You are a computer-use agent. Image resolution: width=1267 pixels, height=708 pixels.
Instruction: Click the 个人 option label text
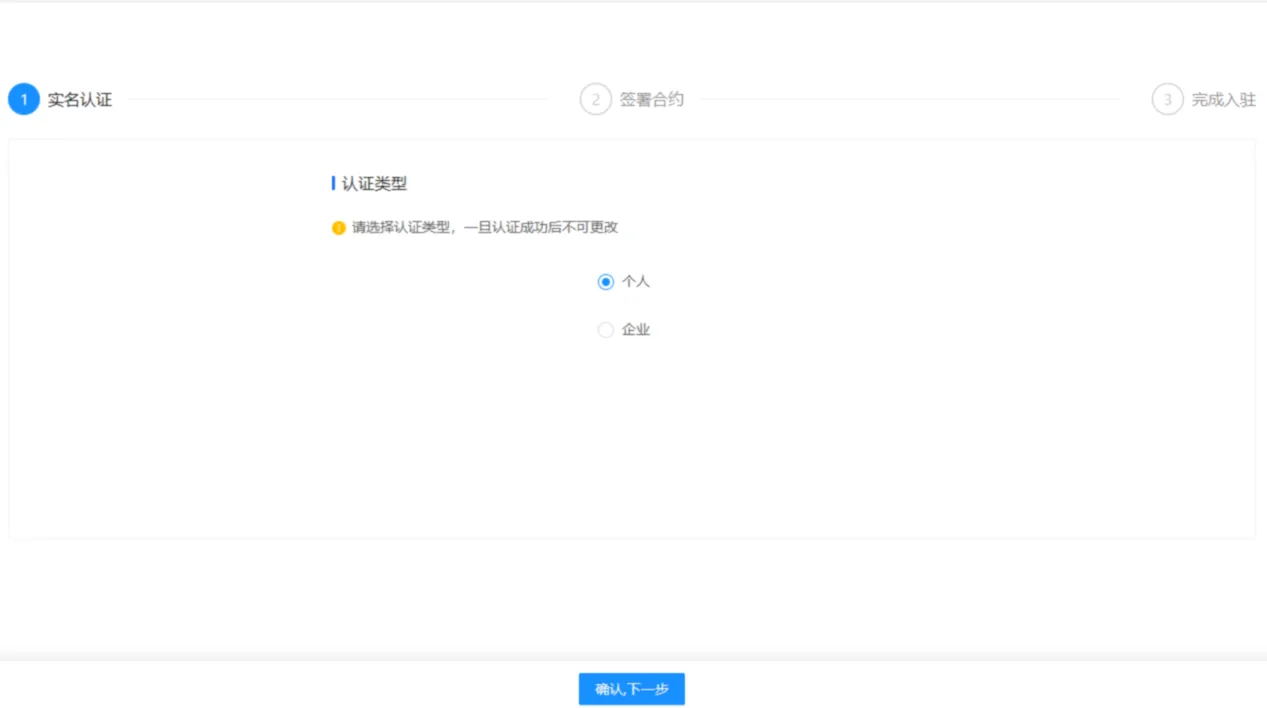[x=636, y=282]
